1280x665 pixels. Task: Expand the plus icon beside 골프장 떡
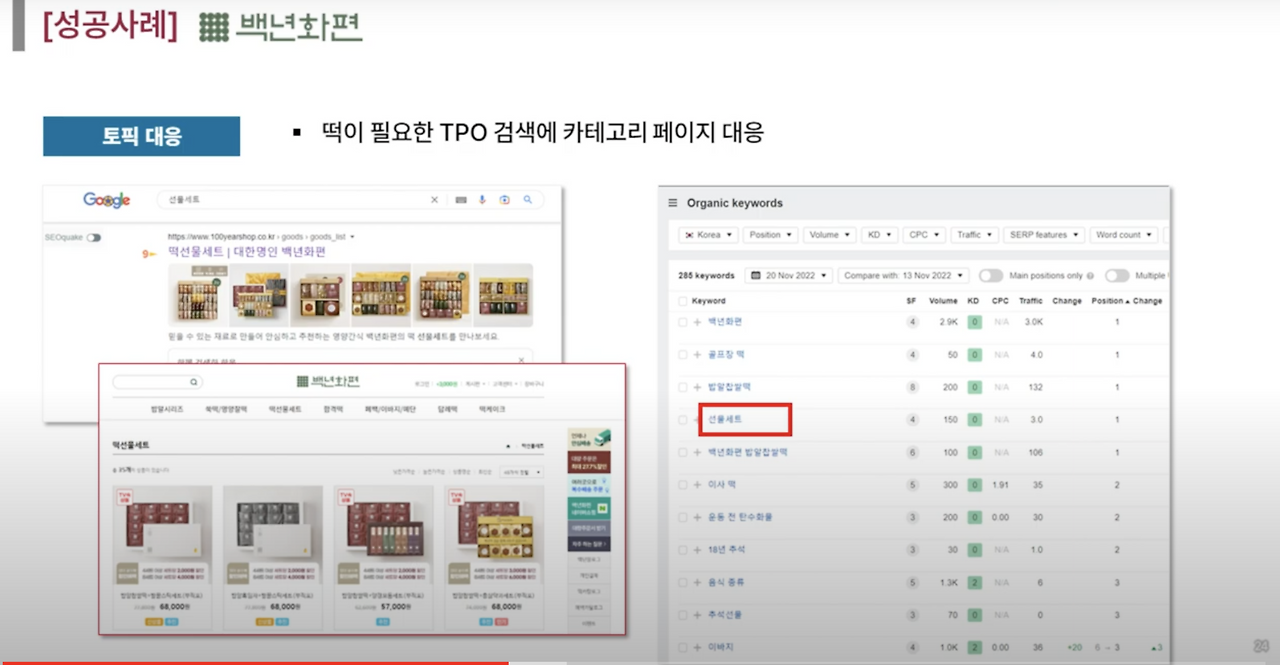click(697, 355)
